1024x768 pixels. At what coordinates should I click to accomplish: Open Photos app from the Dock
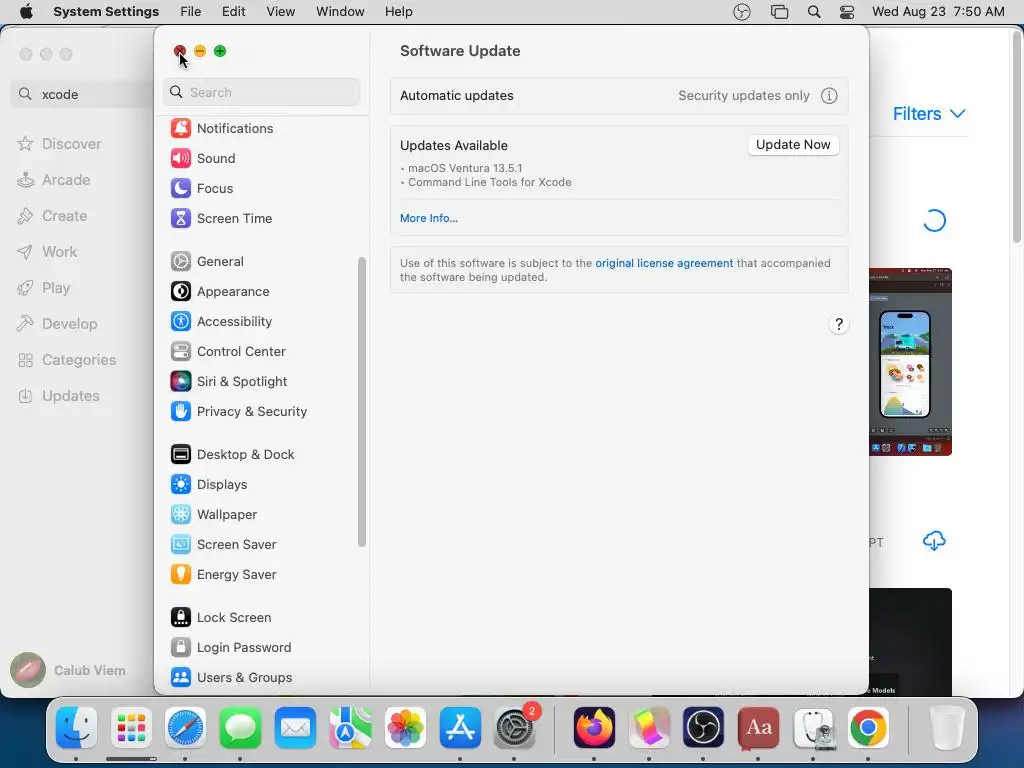pyautogui.click(x=406, y=728)
